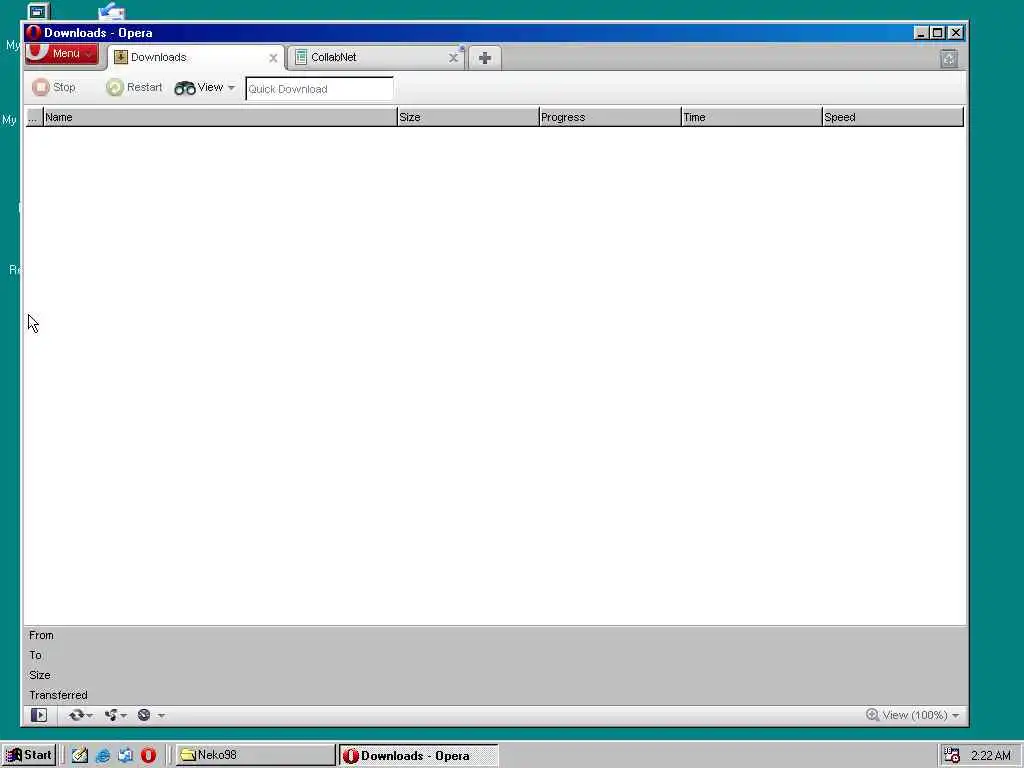
Task: Click the Restart download button
Action: pos(134,87)
